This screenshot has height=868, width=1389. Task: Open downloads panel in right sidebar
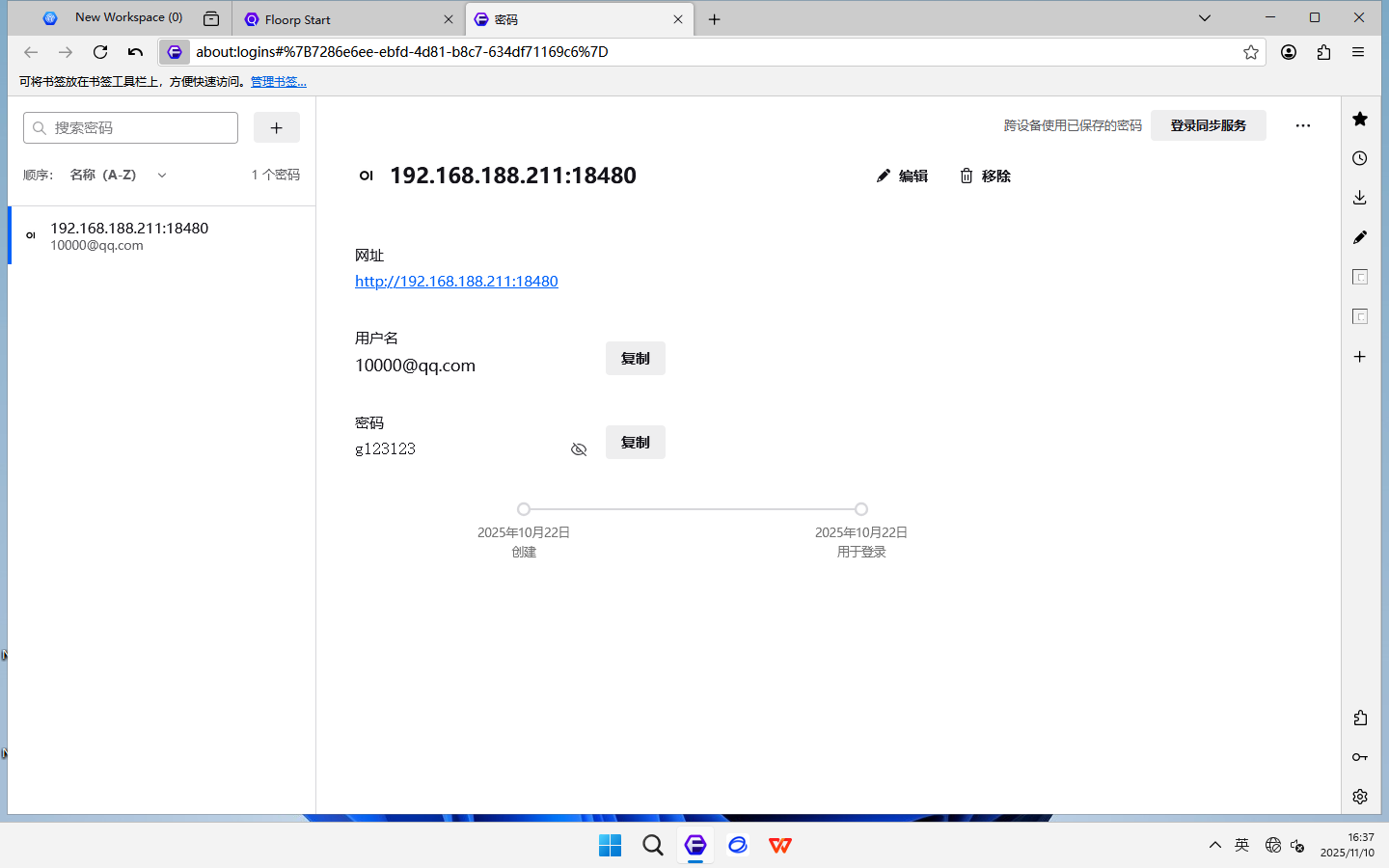(x=1360, y=198)
